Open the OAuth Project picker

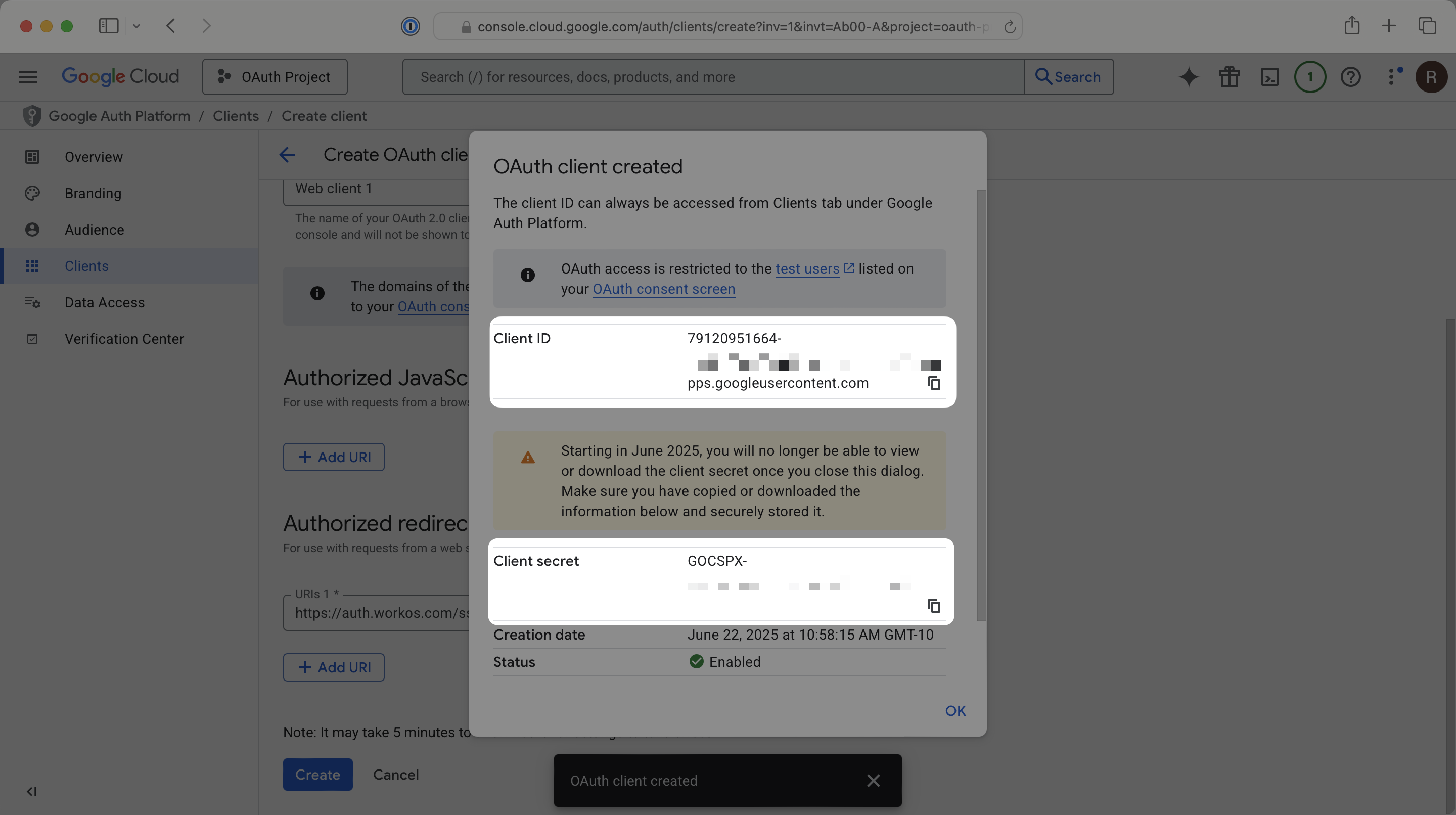click(275, 77)
